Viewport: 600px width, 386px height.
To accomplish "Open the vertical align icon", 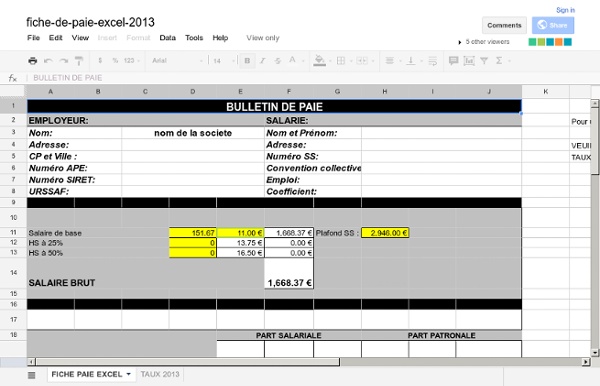I will point(411,60).
